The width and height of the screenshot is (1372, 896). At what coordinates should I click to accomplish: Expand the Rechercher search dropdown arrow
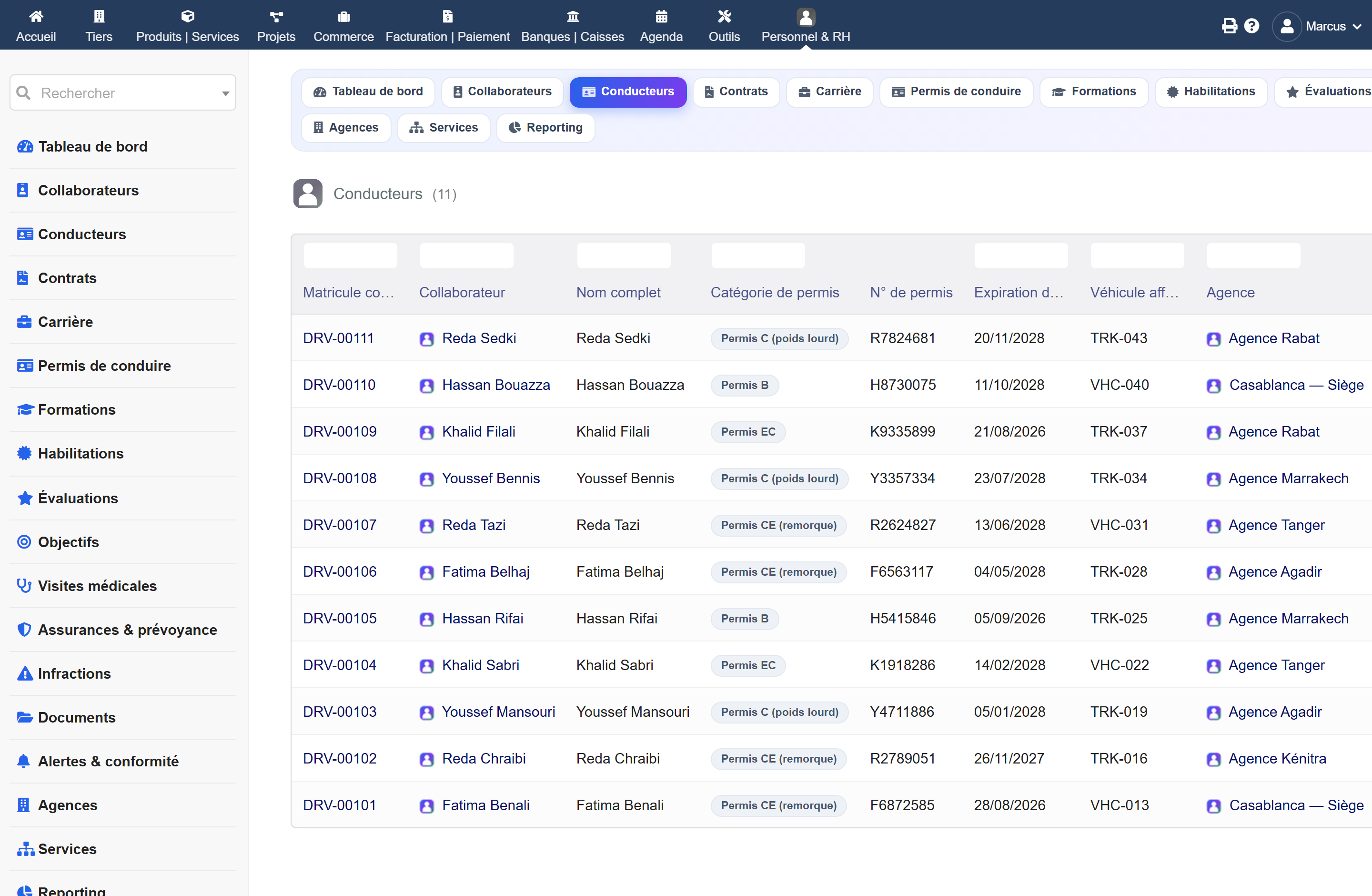225,93
